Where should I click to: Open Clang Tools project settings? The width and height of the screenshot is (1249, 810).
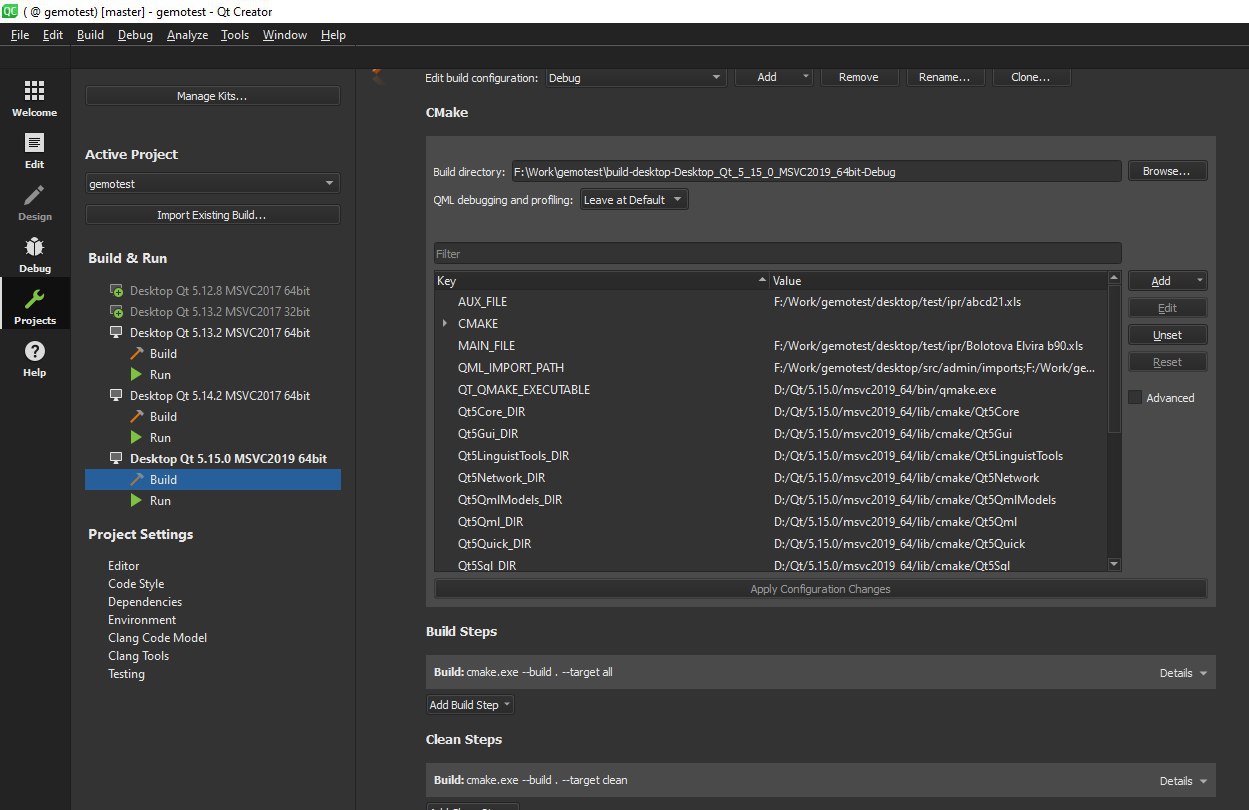coord(138,656)
